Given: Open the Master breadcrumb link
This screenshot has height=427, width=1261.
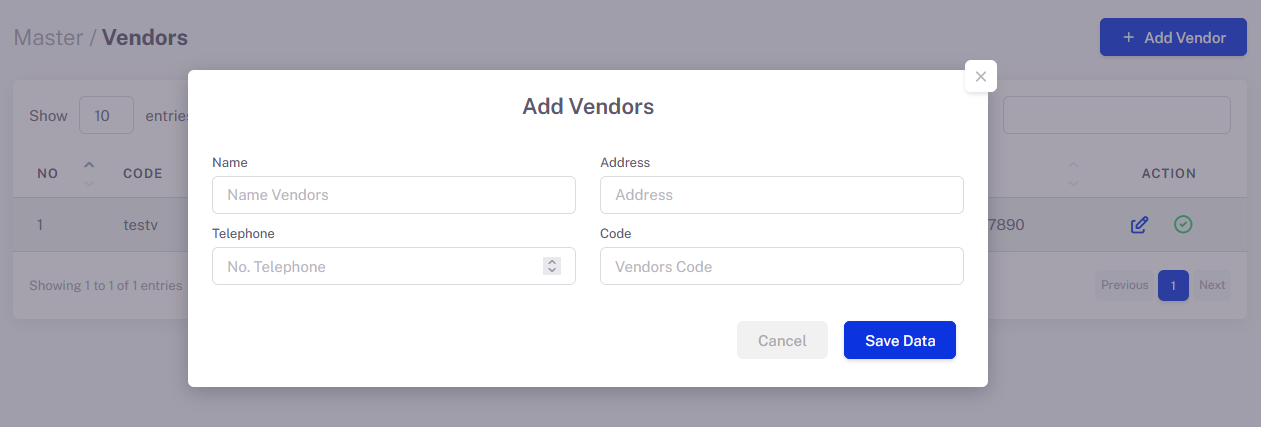Looking at the screenshot, I should click(x=48, y=38).
